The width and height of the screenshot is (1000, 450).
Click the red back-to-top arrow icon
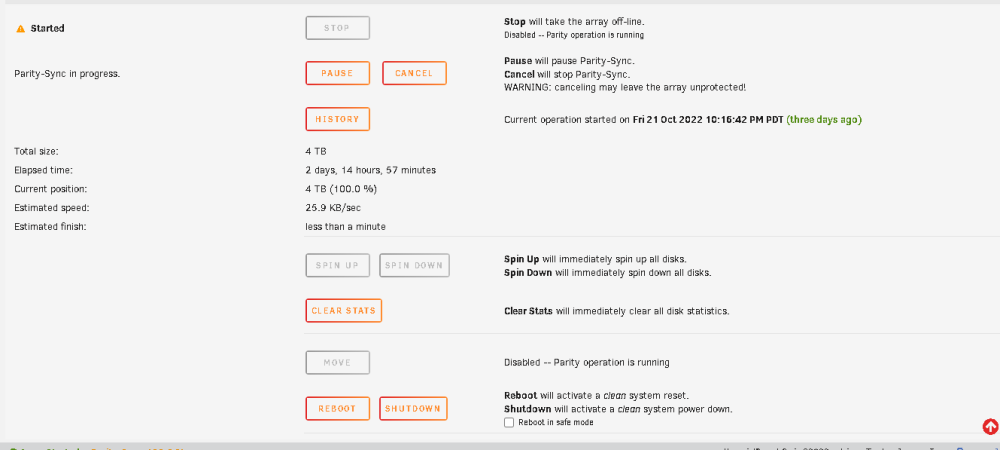pos(990,426)
